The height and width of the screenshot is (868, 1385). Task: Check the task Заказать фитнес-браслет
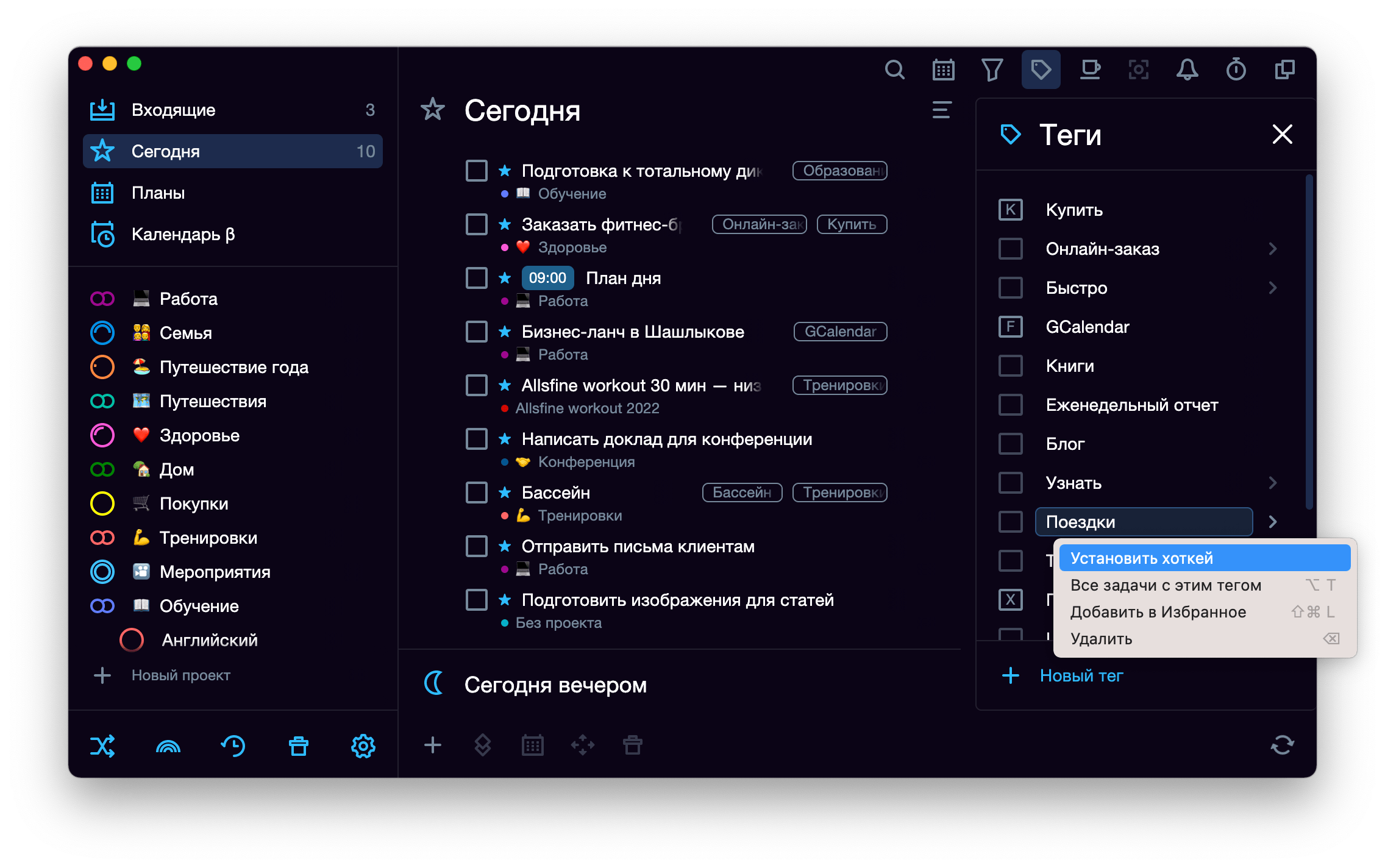pos(476,224)
